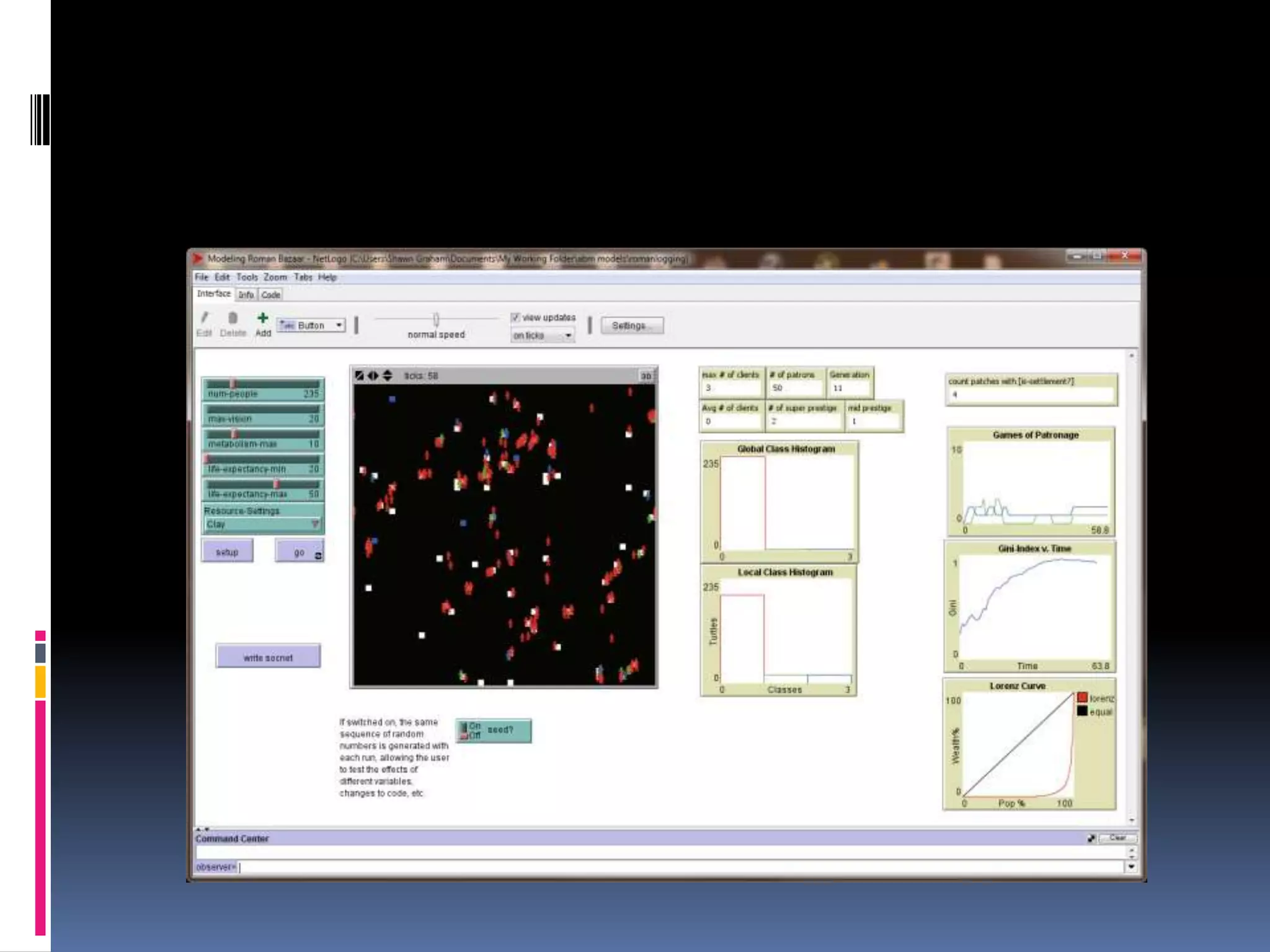Click the Edit pencil icon

click(x=204, y=319)
